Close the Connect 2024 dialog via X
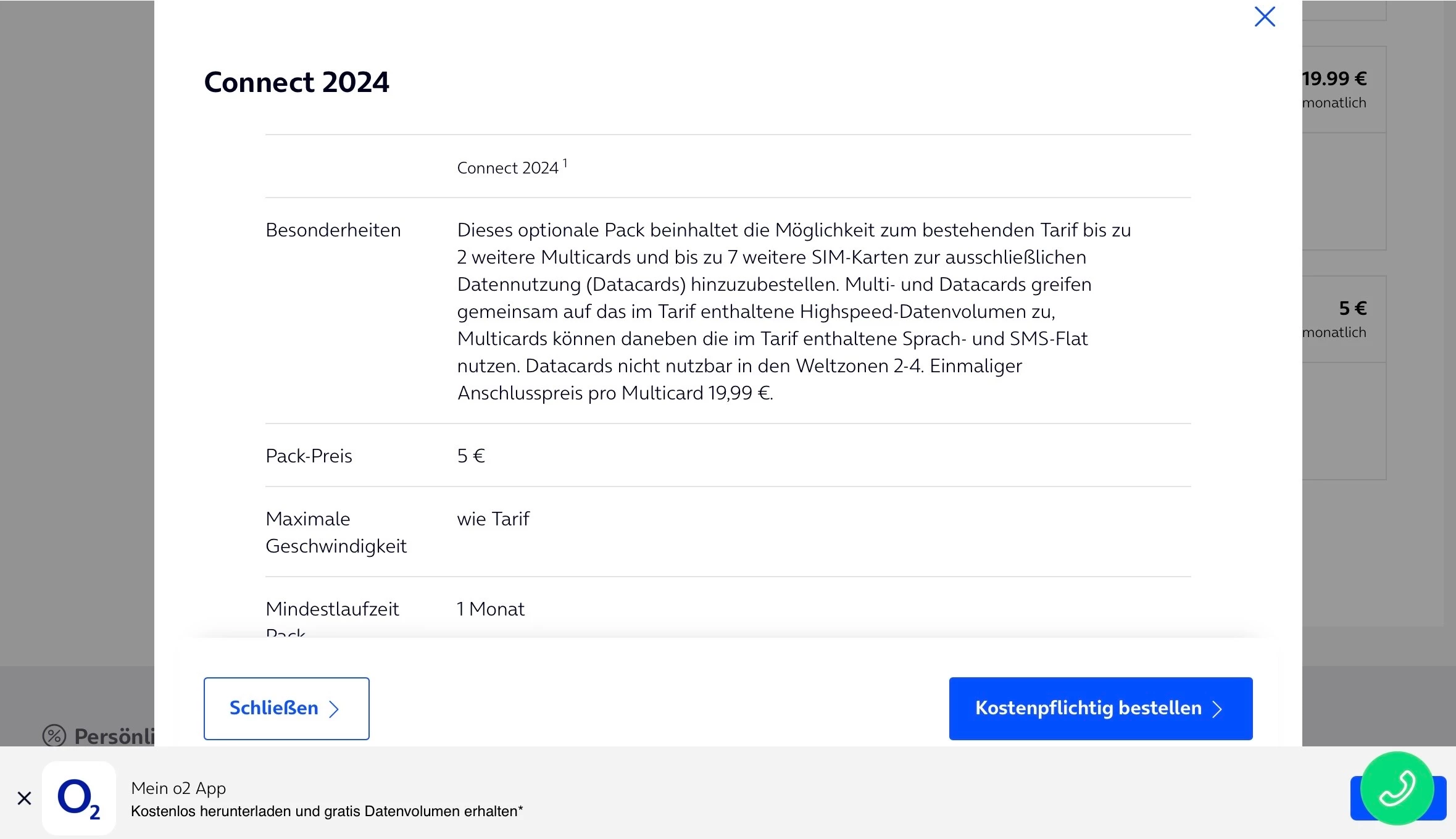This screenshot has width=1456, height=839. point(1264,17)
